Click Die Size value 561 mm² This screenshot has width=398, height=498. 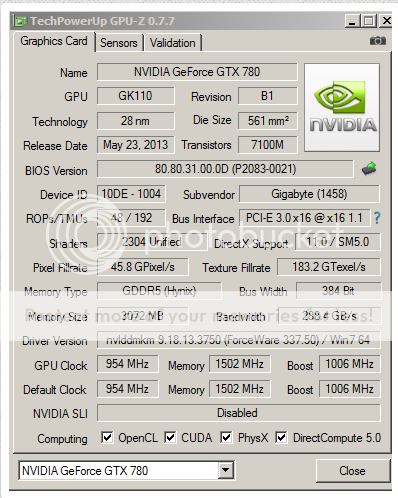pyautogui.click(x=267, y=121)
